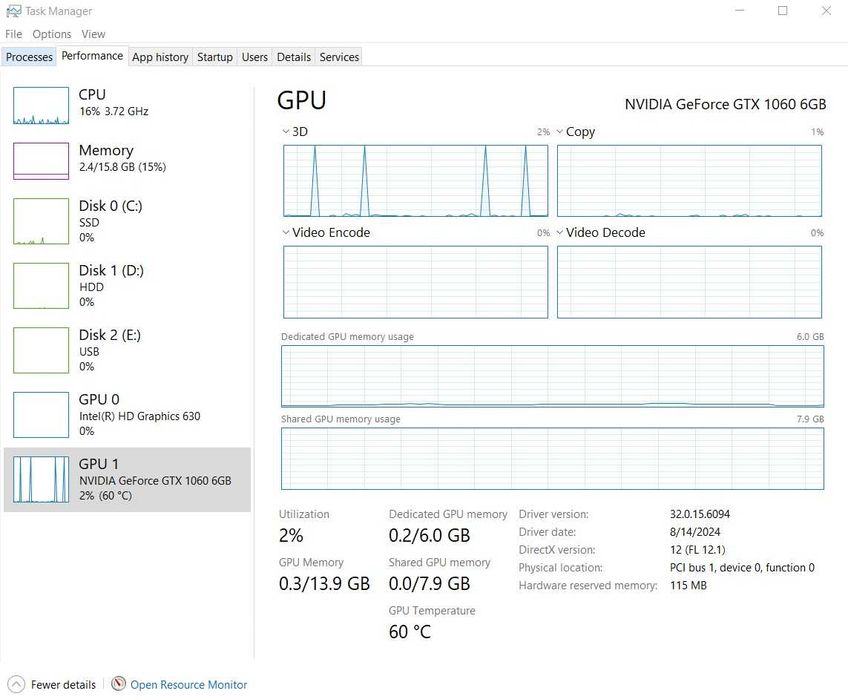Viewport: 848px width, 700px height.
Task: Click the Task Manager title bar icon
Action: (14, 11)
